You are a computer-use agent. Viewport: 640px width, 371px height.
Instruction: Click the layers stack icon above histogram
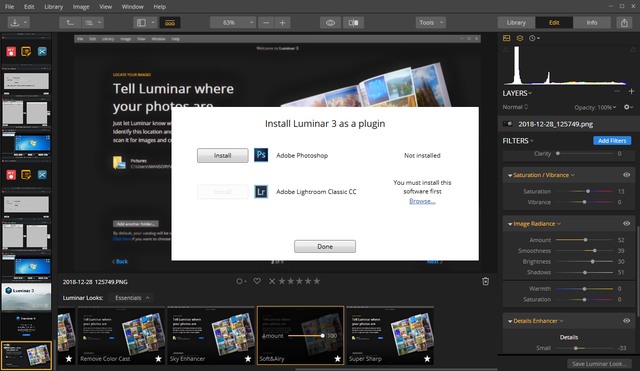tap(520, 38)
